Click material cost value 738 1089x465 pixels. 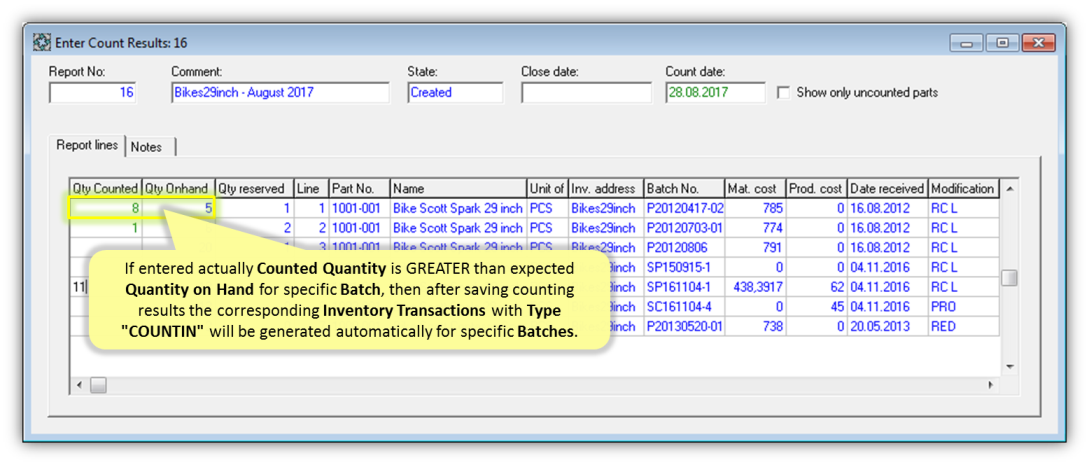pyautogui.click(x=755, y=326)
